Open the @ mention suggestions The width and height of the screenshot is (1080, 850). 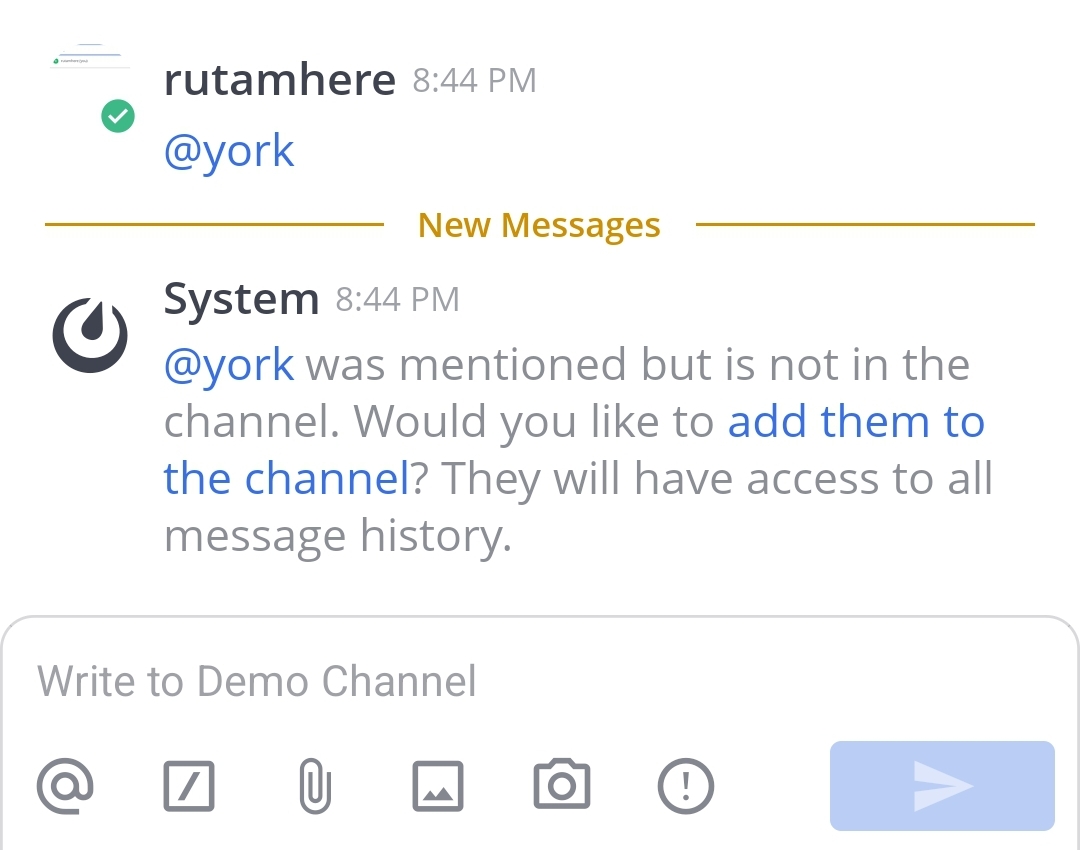[64, 785]
